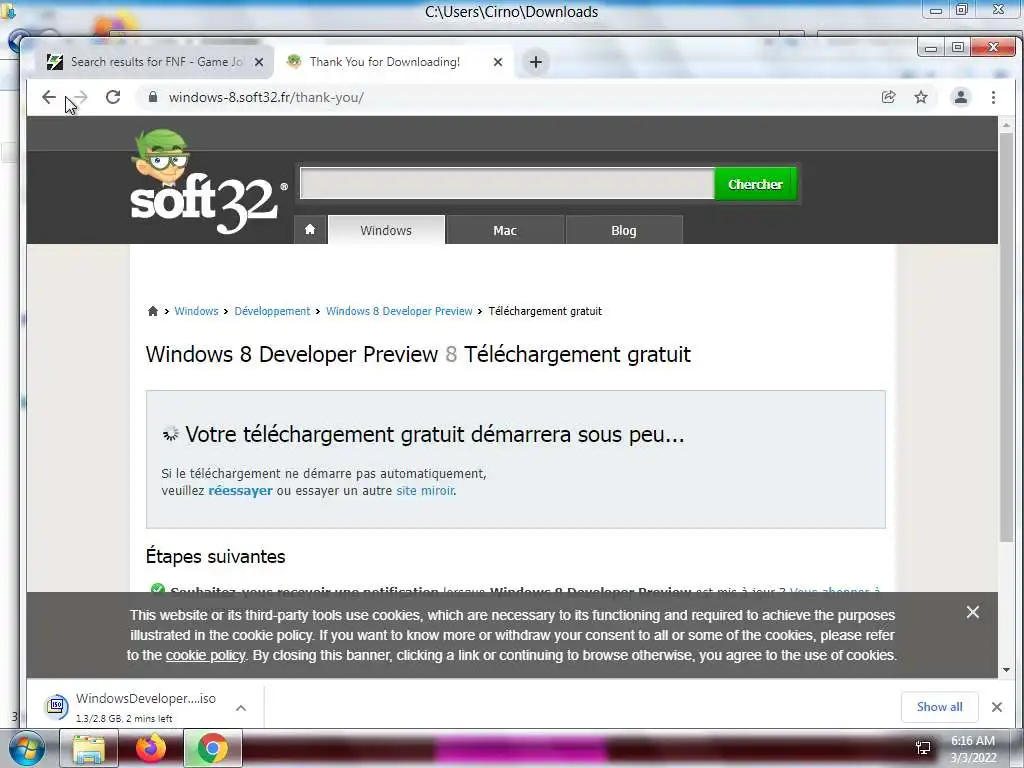Image resolution: width=1024 pixels, height=768 pixels.
Task: Click the green Chercher button
Action: pyautogui.click(x=756, y=184)
